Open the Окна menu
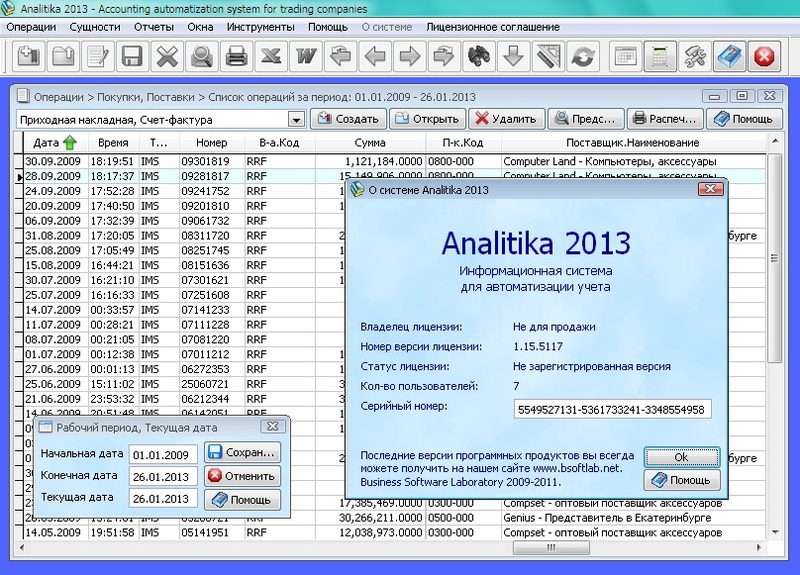 coord(200,27)
